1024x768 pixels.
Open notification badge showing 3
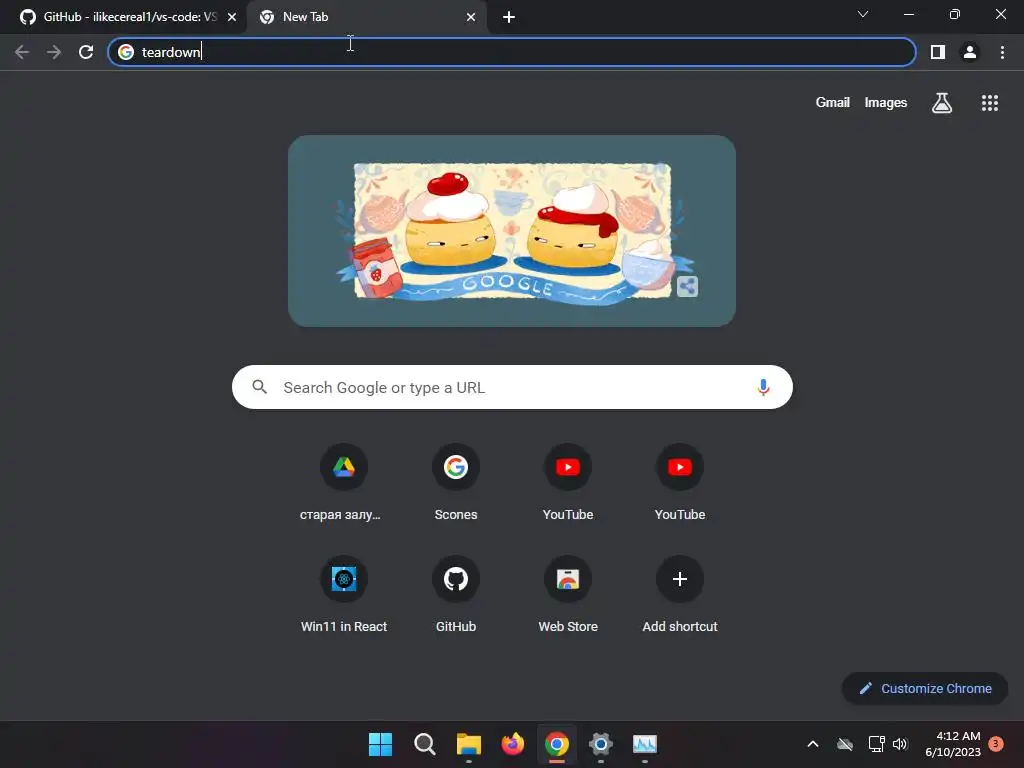(x=995, y=744)
